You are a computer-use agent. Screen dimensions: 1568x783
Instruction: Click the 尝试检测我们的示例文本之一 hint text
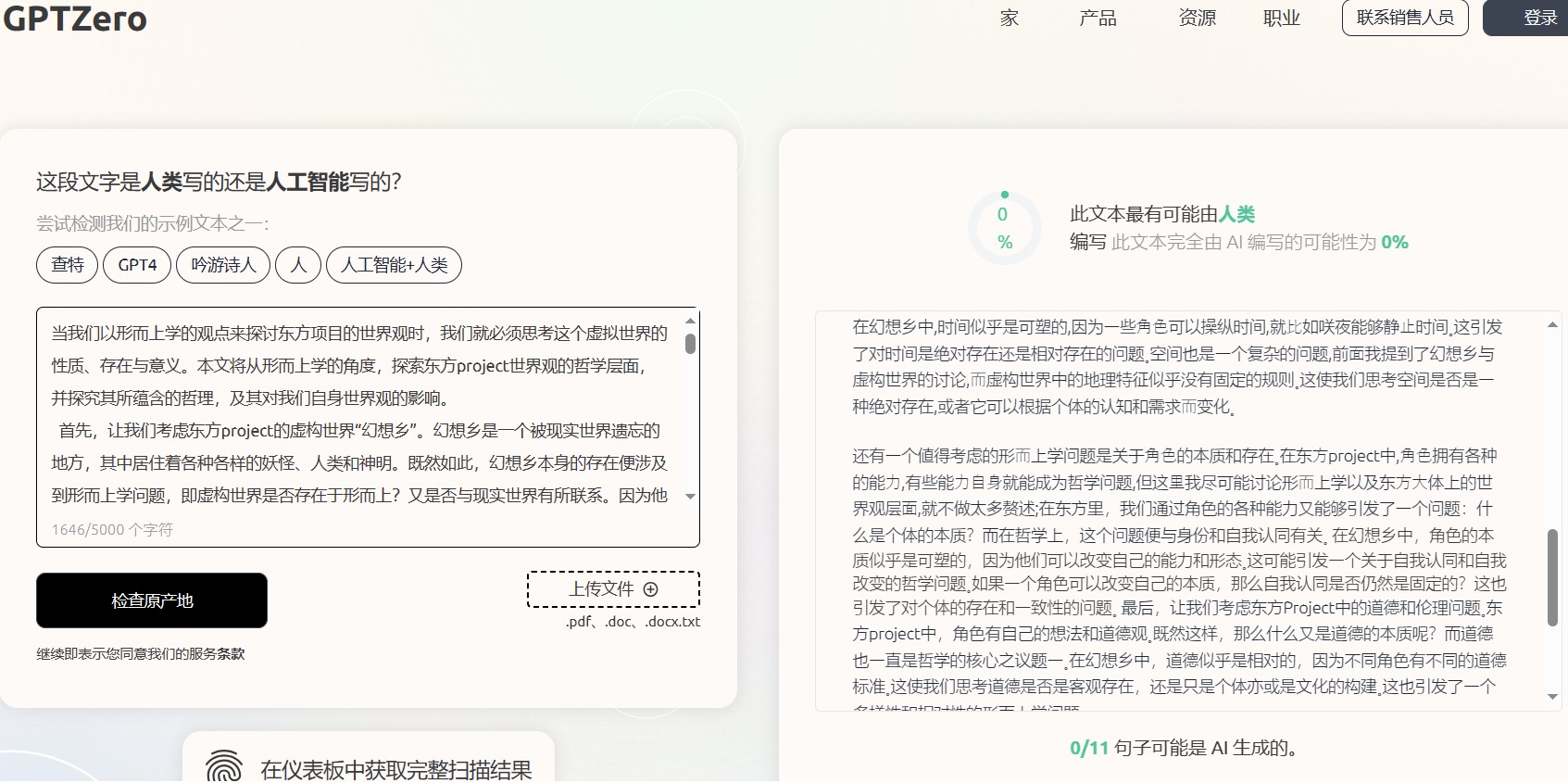153,223
